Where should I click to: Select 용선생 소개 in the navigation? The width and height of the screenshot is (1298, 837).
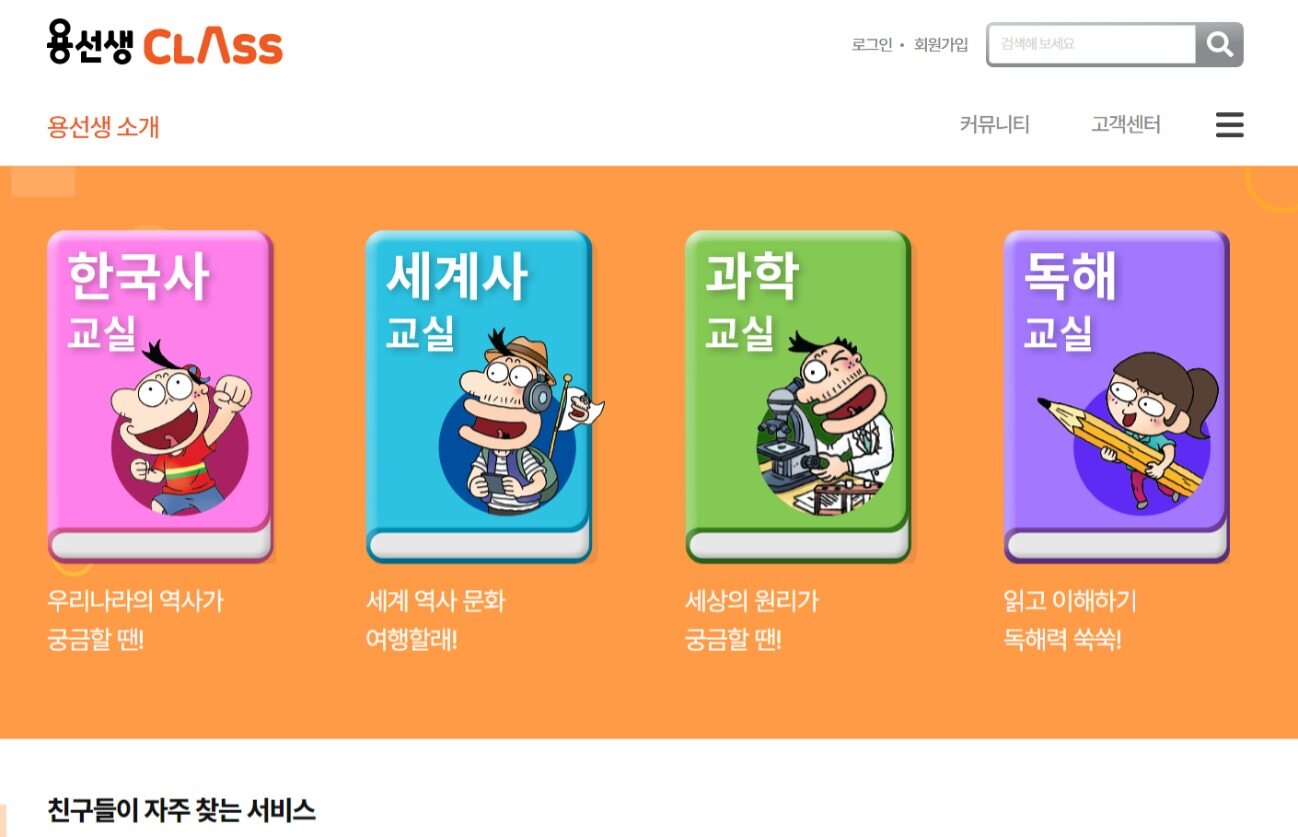(x=103, y=127)
